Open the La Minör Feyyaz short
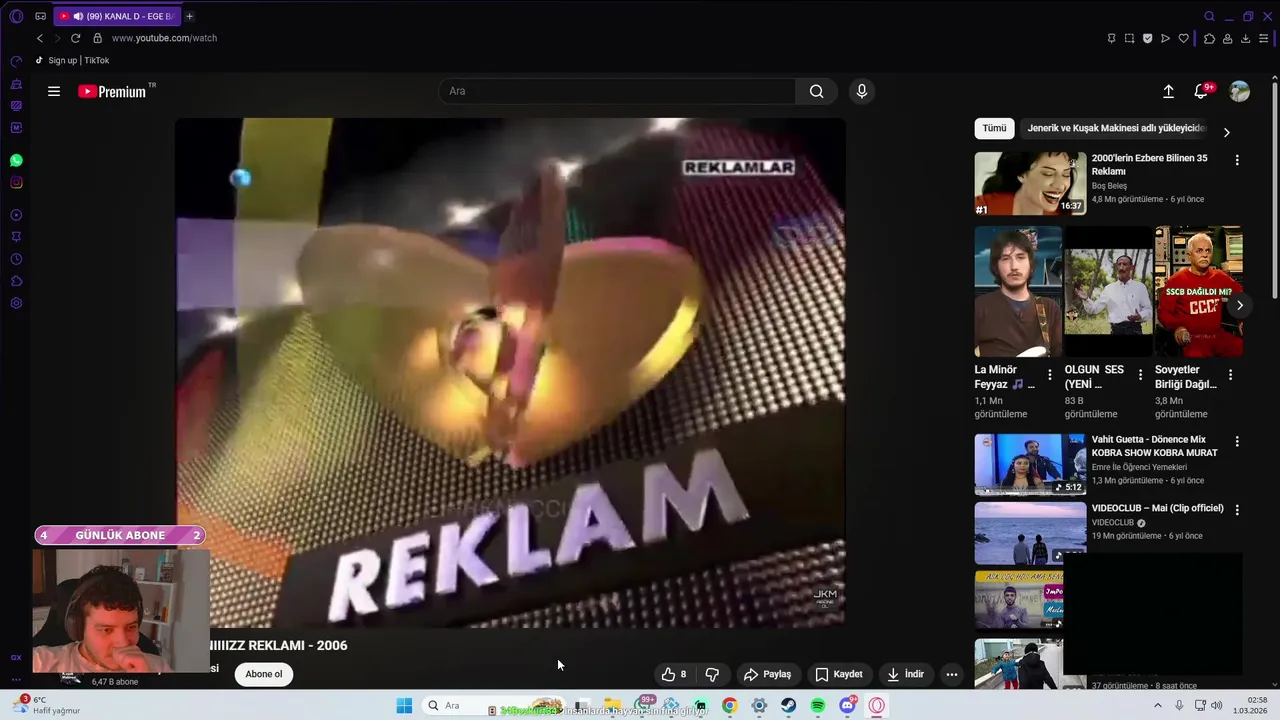The height and width of the screenshot is (720, 1280). [1018, 291]
